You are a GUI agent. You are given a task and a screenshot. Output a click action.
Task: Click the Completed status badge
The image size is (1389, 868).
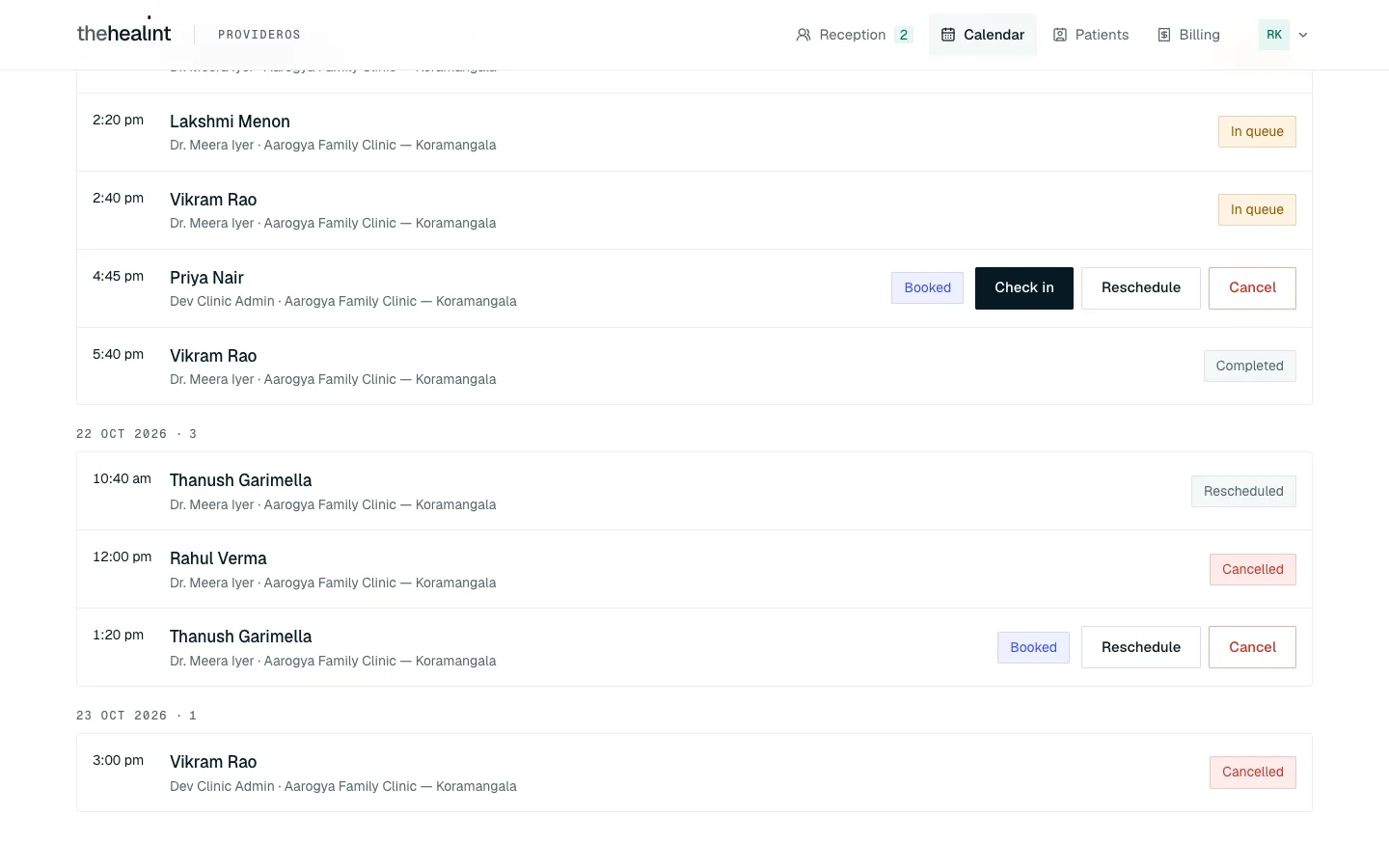1250,366
